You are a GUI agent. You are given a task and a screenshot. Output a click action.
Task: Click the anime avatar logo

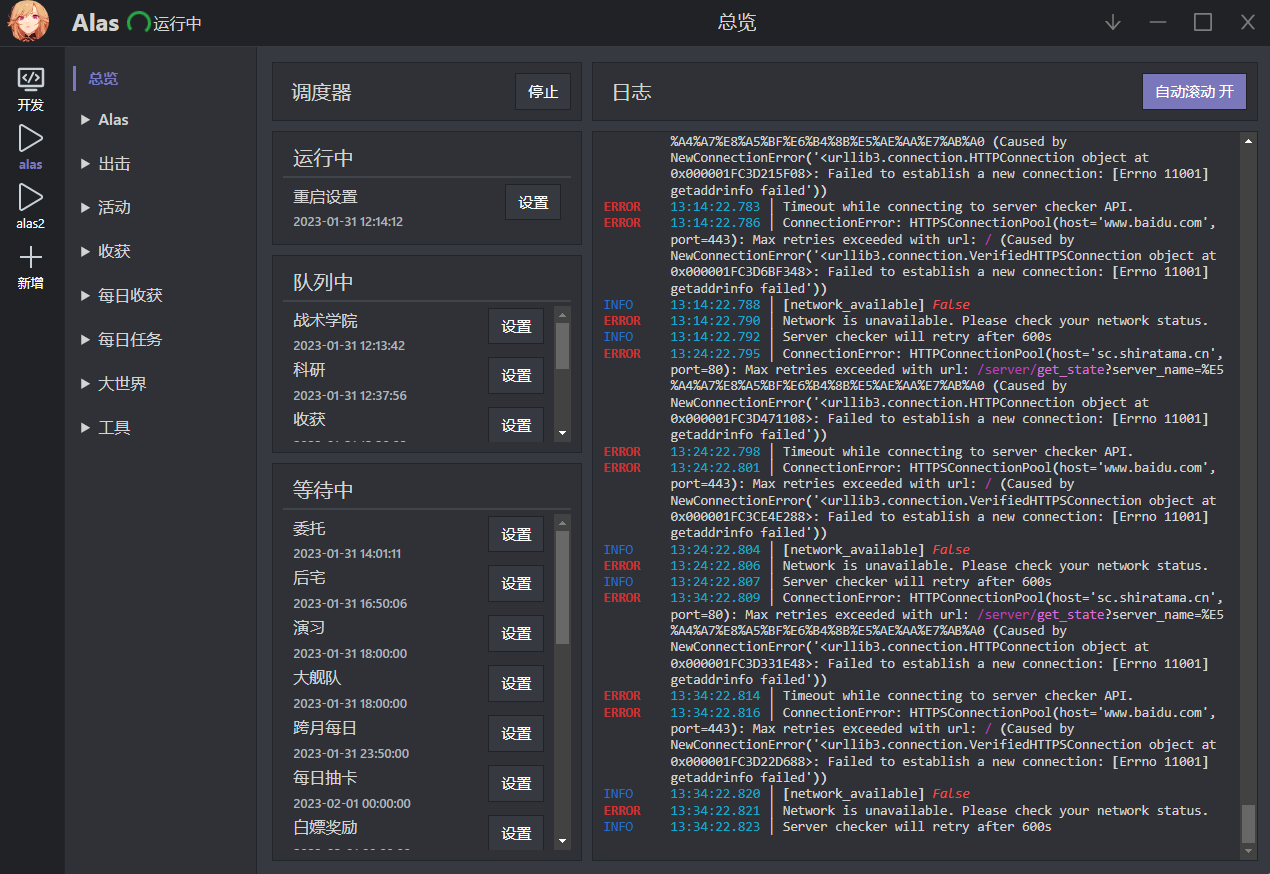[29, 22]
